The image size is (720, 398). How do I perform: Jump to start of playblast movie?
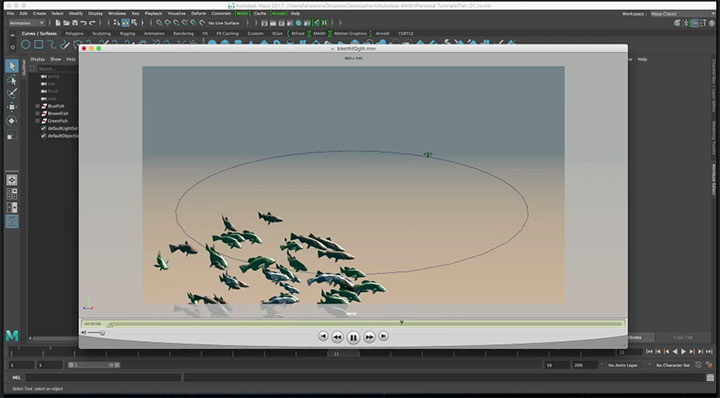[x=323, y=336]
